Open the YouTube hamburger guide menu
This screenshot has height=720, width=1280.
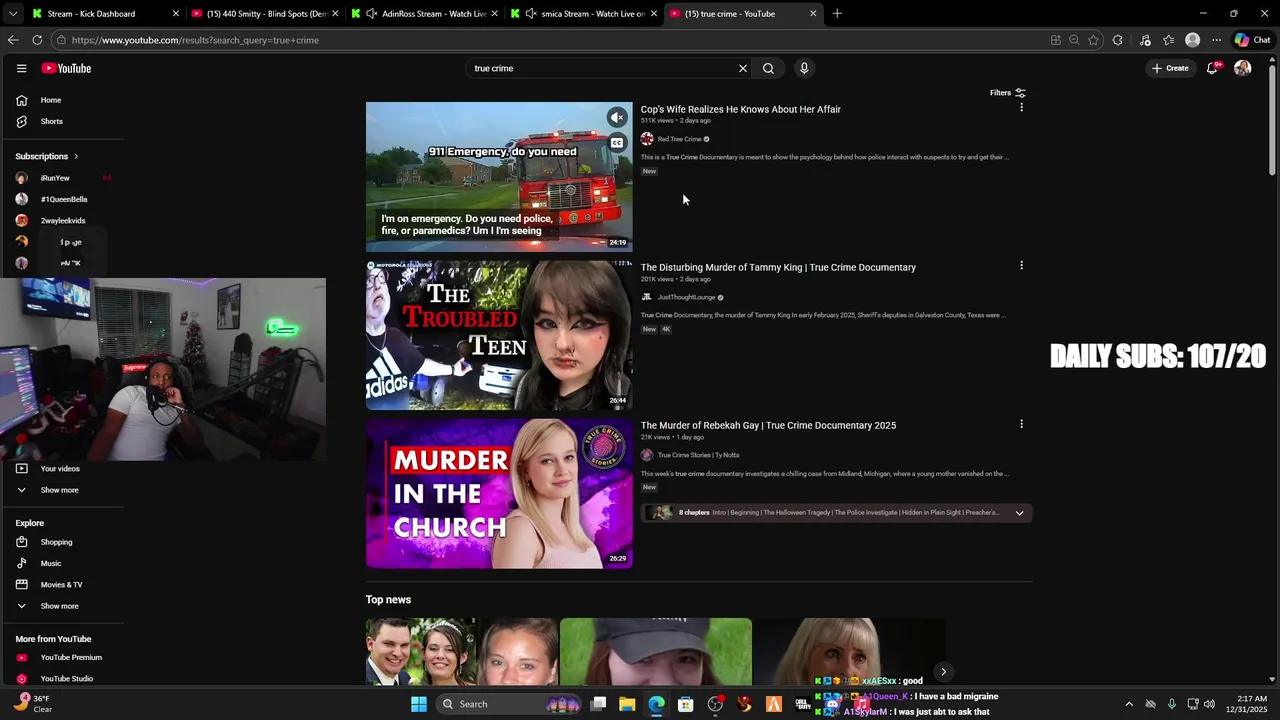point(21,68)
